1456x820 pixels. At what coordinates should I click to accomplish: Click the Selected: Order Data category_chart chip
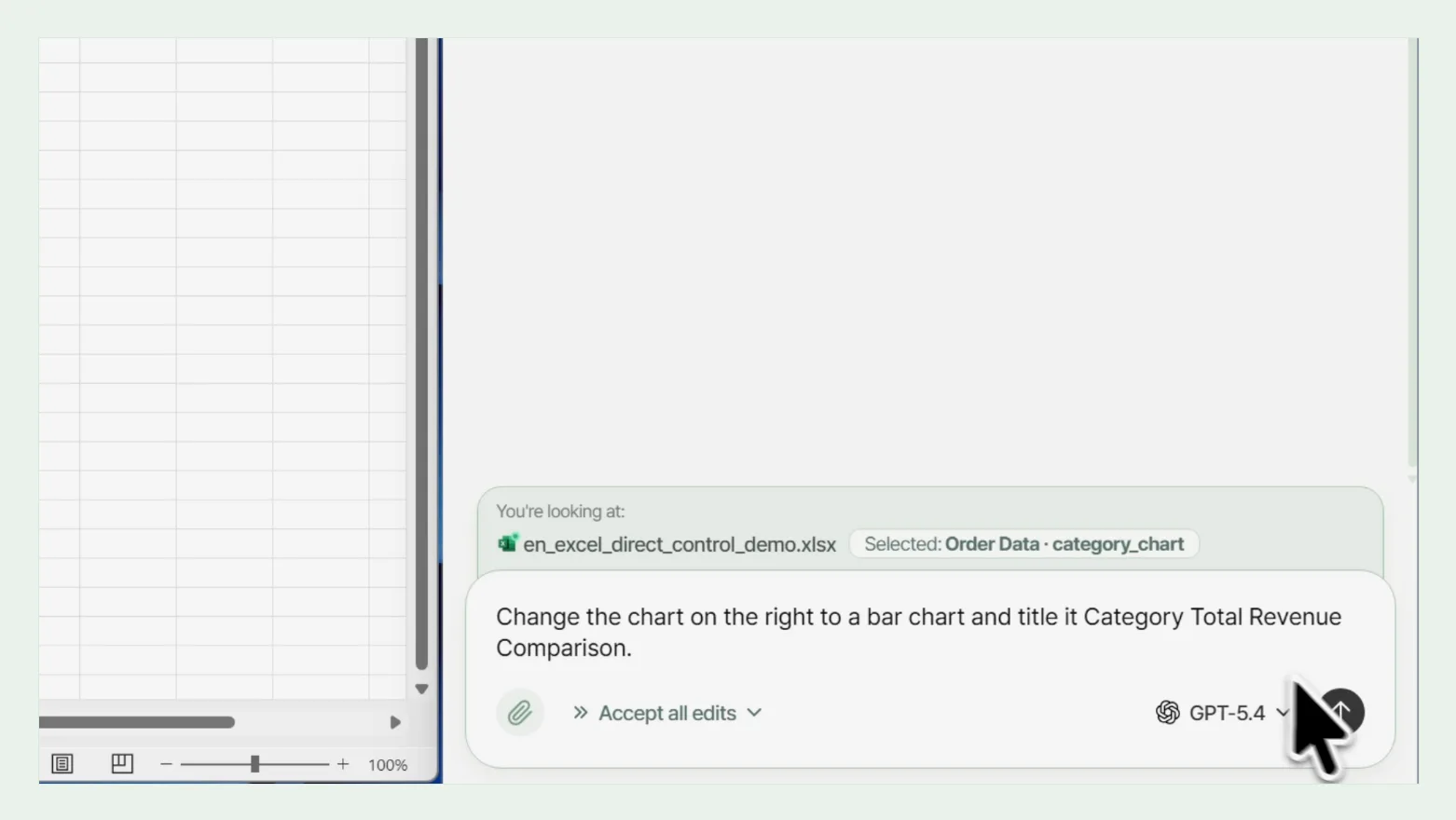click(x=1023, y=544)
